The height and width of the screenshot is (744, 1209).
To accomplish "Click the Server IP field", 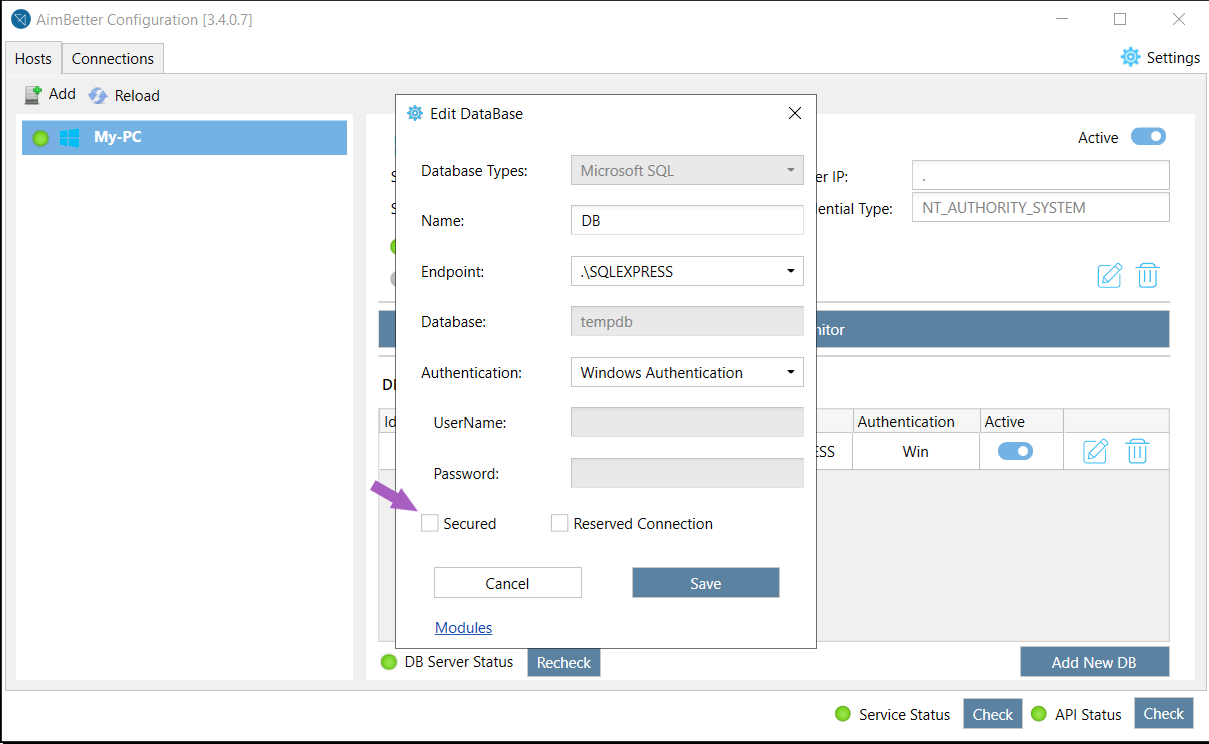I will click(x=1041, y=175).
